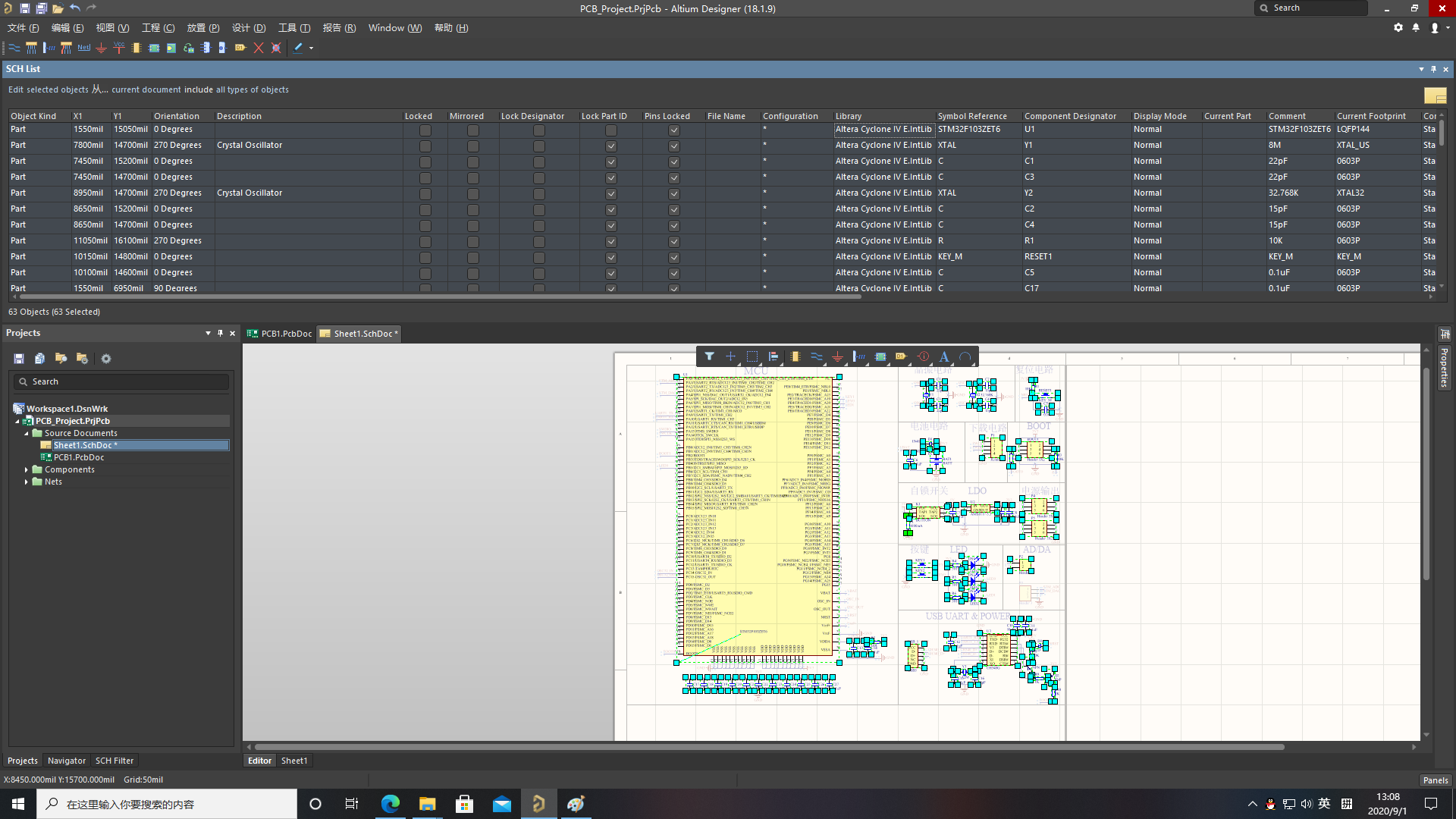Viewport: 1456px width, 819px height.
Task: Choose the Place Text 'A' tool
Action: coord(944,356)
